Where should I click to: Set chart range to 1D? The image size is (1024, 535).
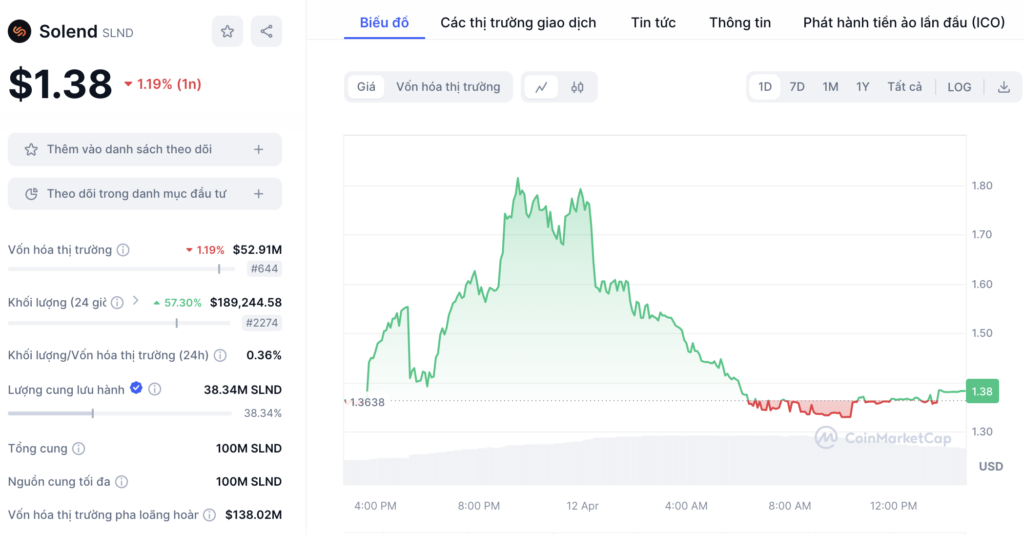[x=765, y=87]
